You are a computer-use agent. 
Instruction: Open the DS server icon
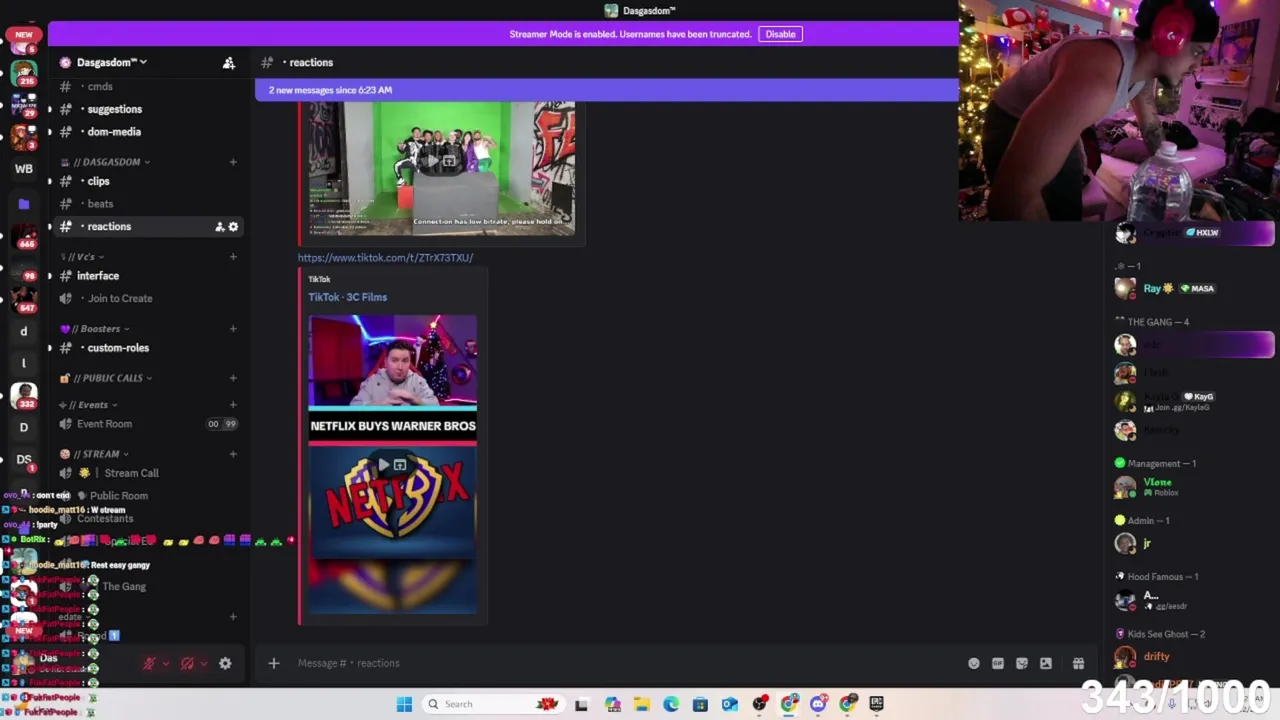(x=24, y=460)
